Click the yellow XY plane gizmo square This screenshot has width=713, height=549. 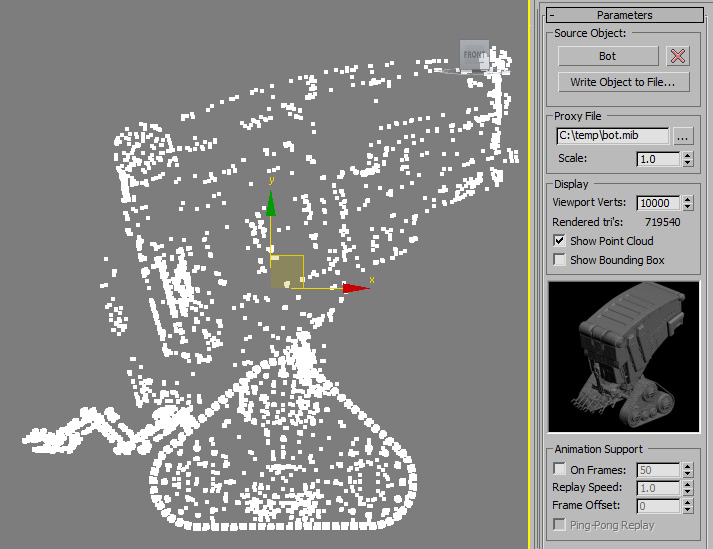click(x=287, y=272)
